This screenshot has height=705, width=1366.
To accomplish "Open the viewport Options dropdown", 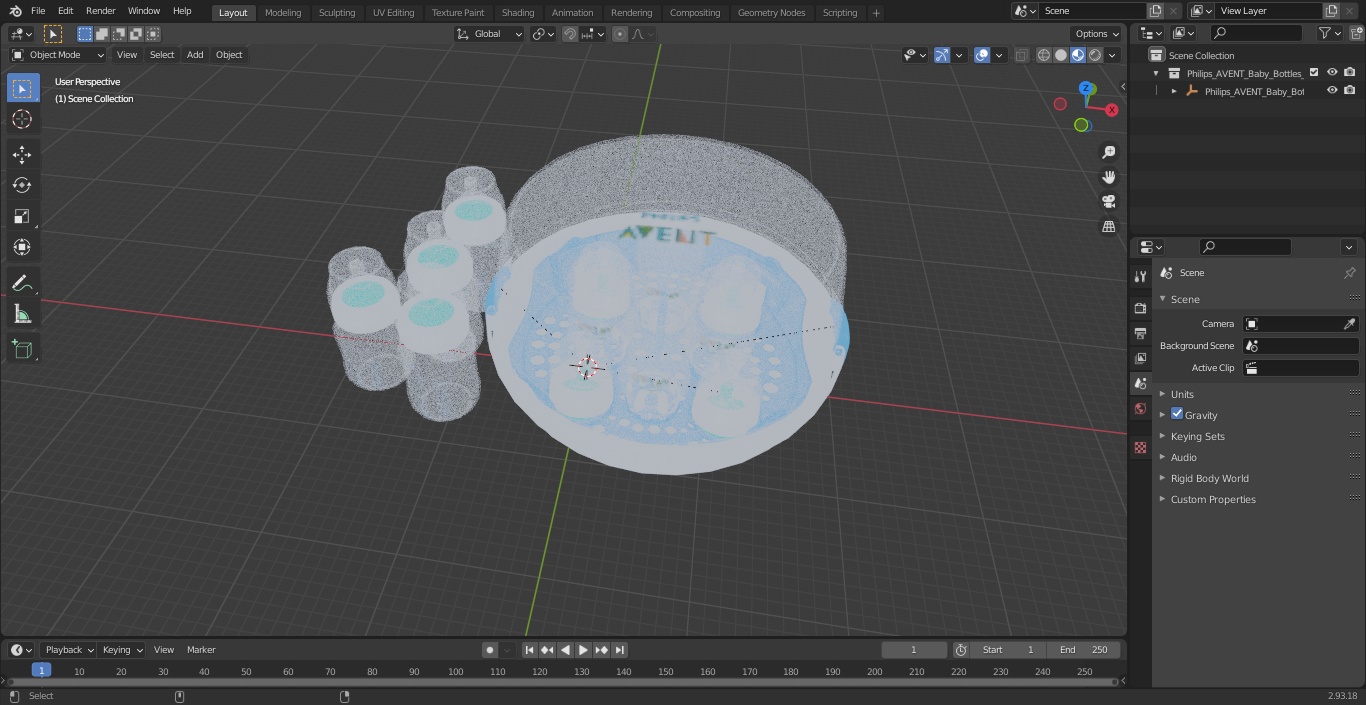I will 1097,34.
